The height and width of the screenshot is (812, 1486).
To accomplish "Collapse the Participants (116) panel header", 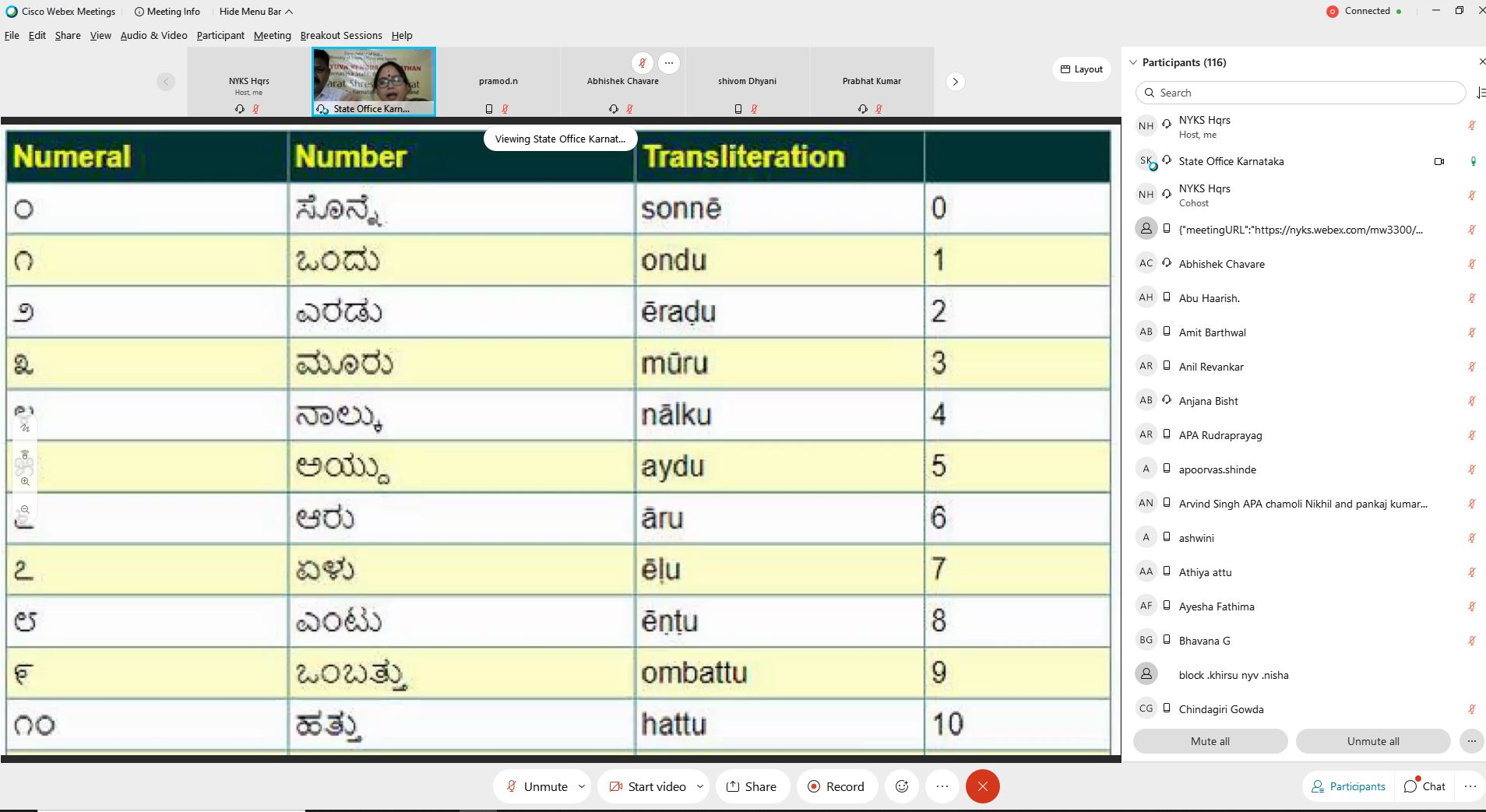I will click(x=1133, y=62).
